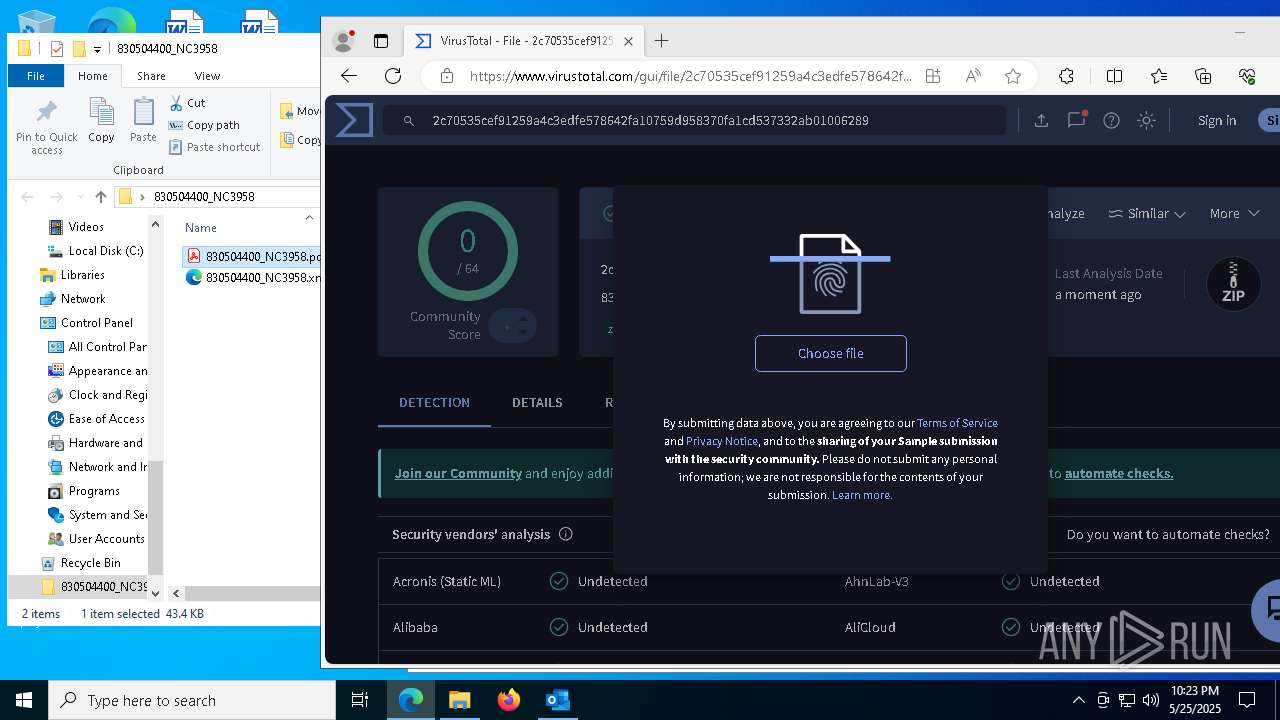
Task: Click the Read aloud icon in address bar
Action: (973, 76)
